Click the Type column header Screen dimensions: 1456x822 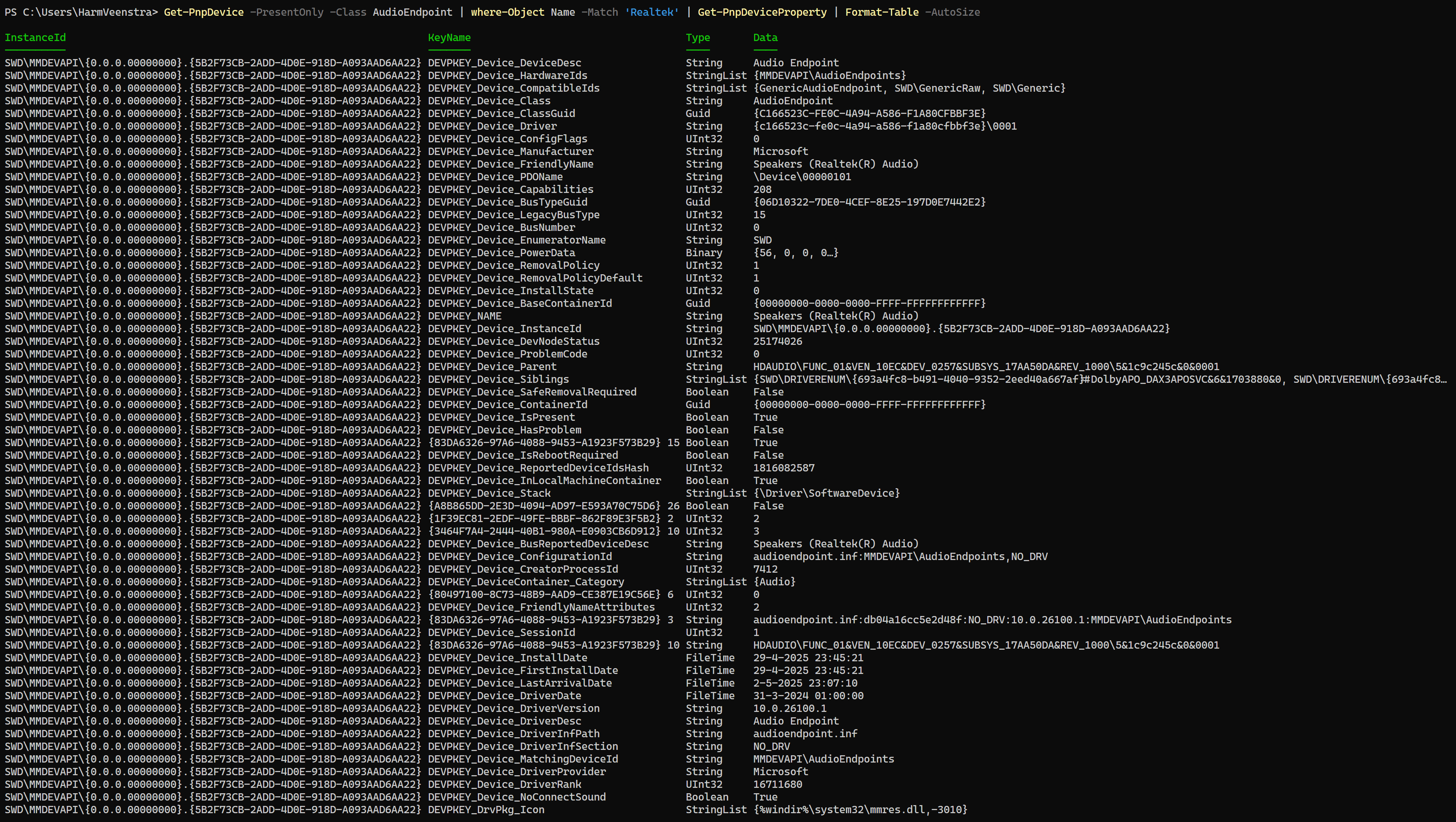pyautogui.click(x=697, y=37)
